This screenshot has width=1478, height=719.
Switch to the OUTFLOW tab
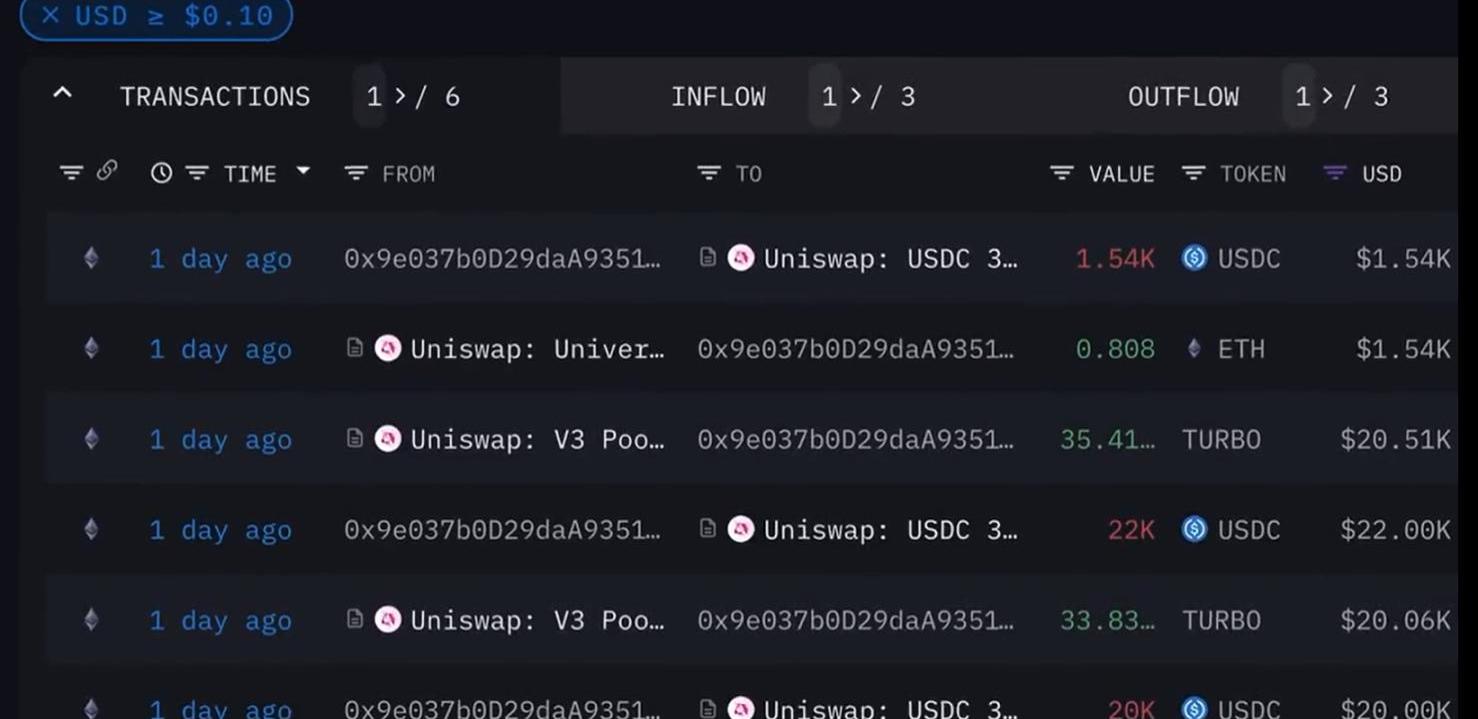point(1183,97)
